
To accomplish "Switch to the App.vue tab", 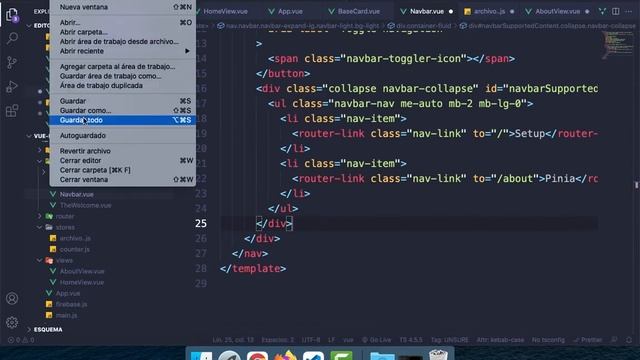I will tap(290, 11).
